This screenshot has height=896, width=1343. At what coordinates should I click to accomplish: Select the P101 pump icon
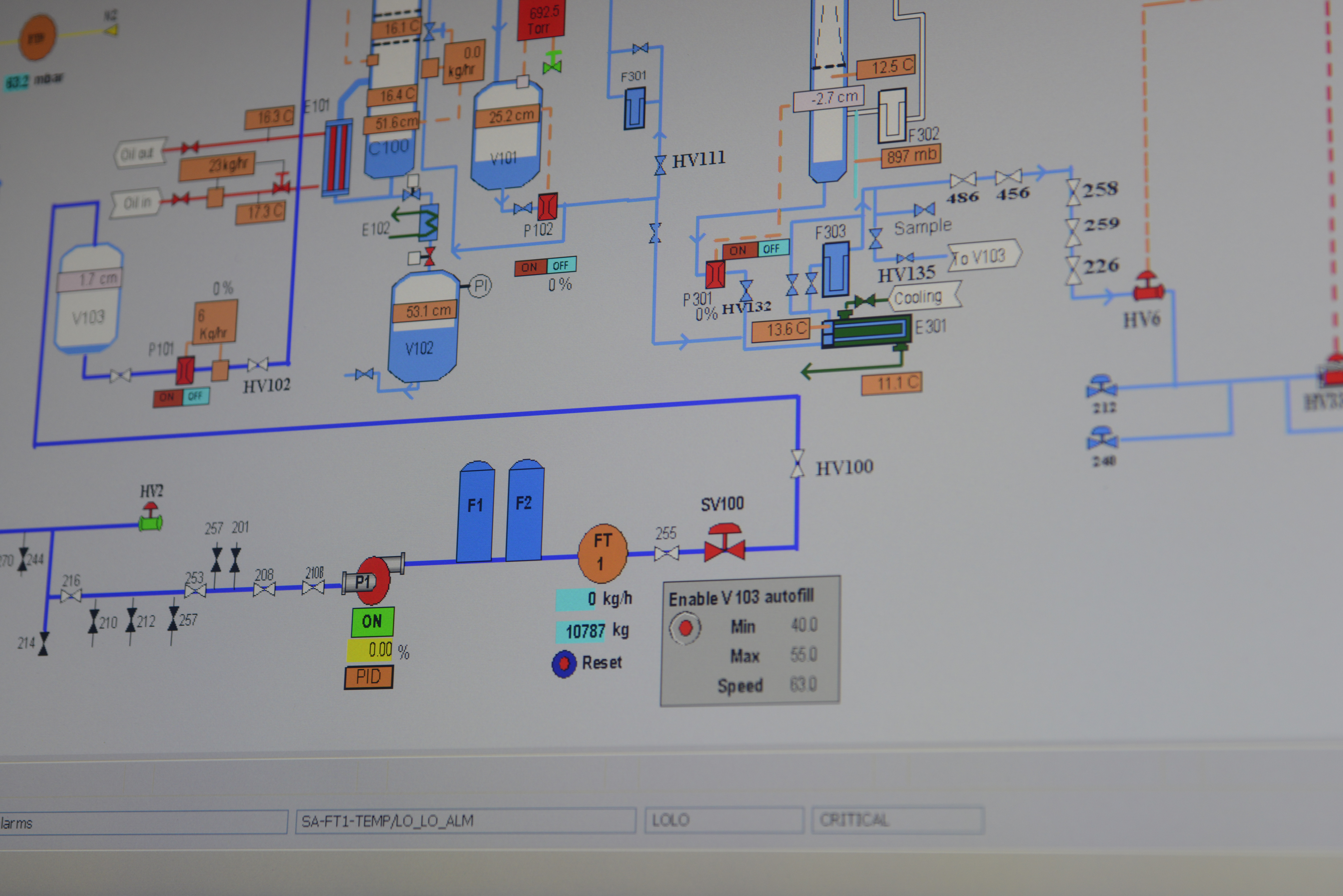pos(185,370)
